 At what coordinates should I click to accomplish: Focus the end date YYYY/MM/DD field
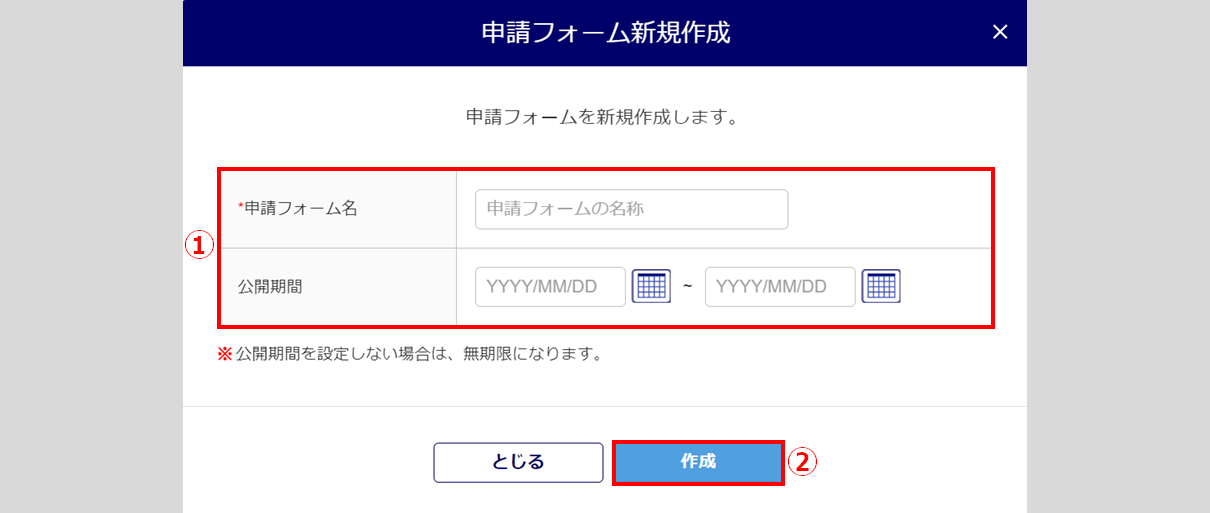coord(780,287)
